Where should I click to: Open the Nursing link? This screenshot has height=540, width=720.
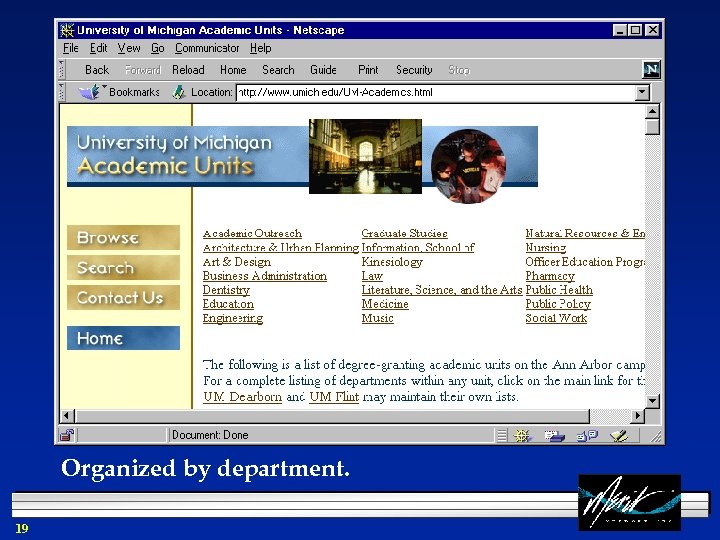pos(546,248)
